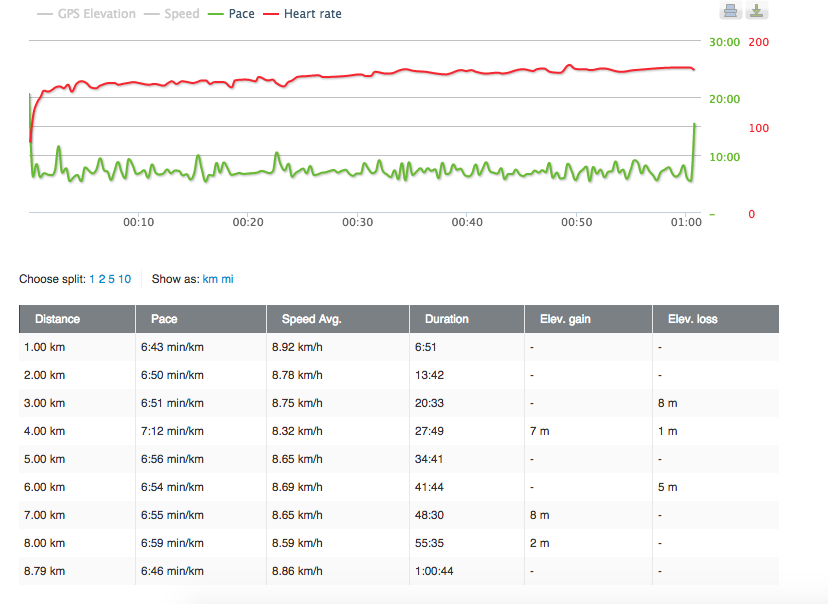Click the download chart icon
This screenshot has height=604, width=828.
click(758, 11)
